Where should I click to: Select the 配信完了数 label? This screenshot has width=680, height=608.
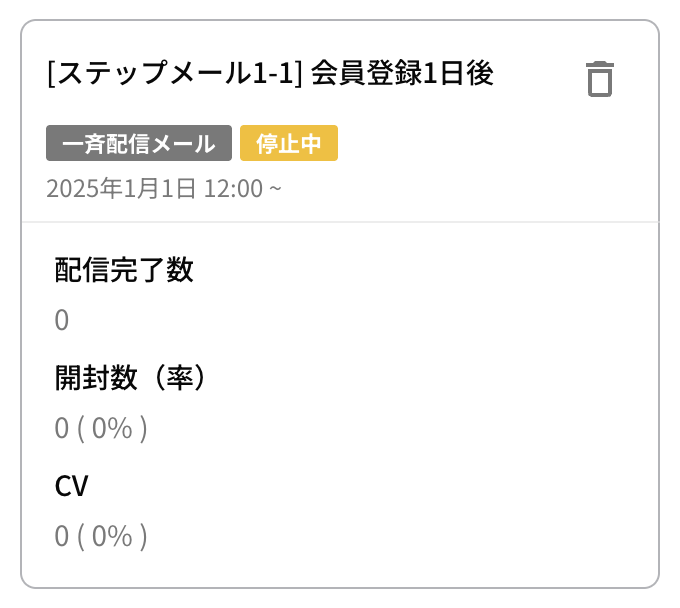[124, 270]
